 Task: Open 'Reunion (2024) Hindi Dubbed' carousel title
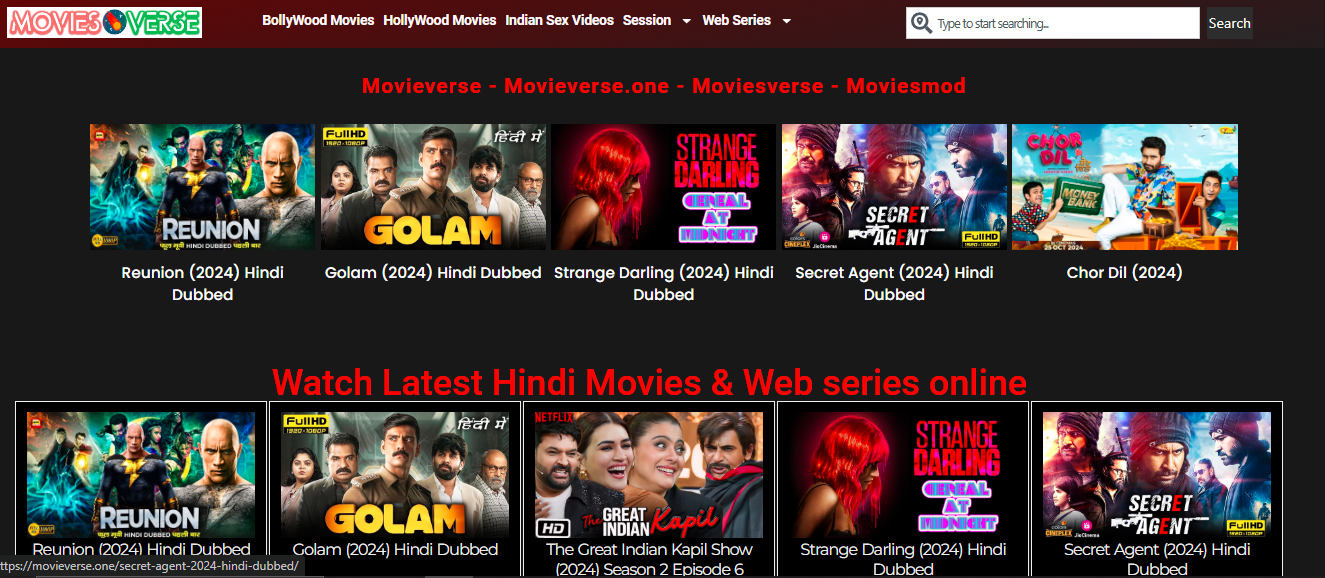(202, 283)
